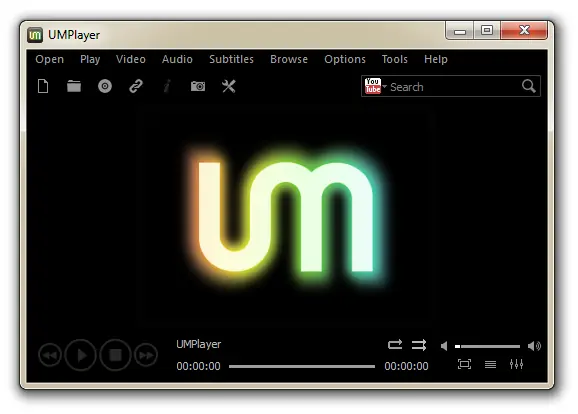Open directory with the folder icon

74,86
